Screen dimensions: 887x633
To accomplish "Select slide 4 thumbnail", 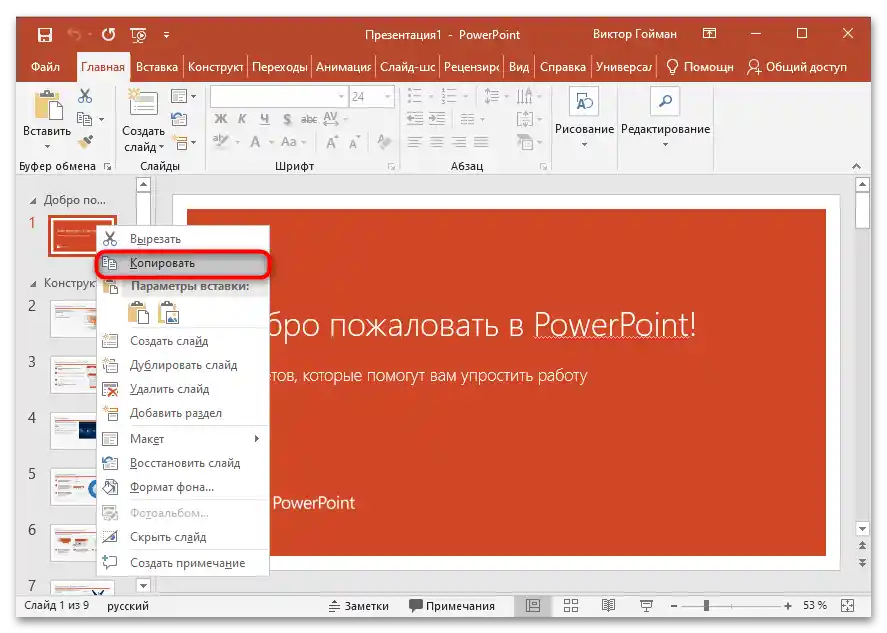I will [x=74, y=430].
